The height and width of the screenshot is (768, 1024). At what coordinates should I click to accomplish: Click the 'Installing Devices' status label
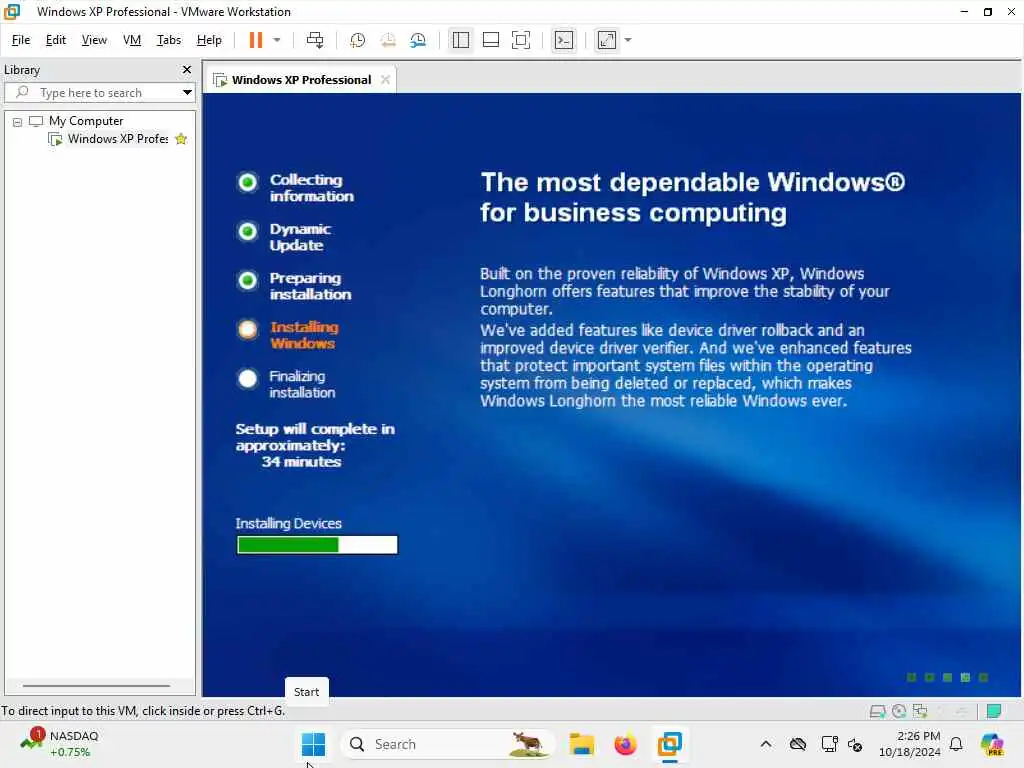(x=288, y=524)
